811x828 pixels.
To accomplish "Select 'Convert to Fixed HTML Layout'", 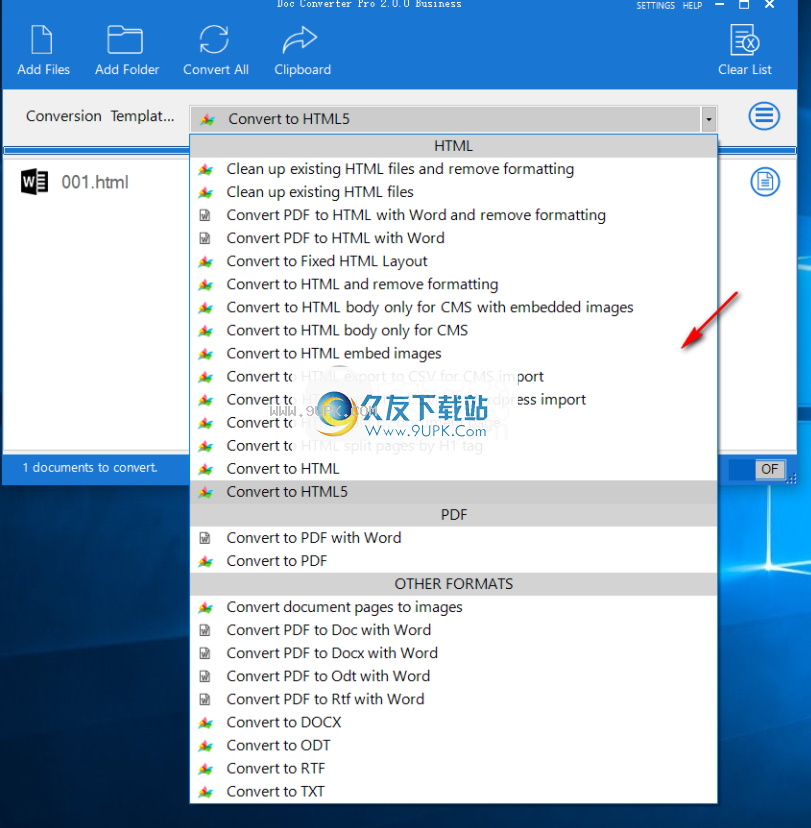I will point(454,261).
